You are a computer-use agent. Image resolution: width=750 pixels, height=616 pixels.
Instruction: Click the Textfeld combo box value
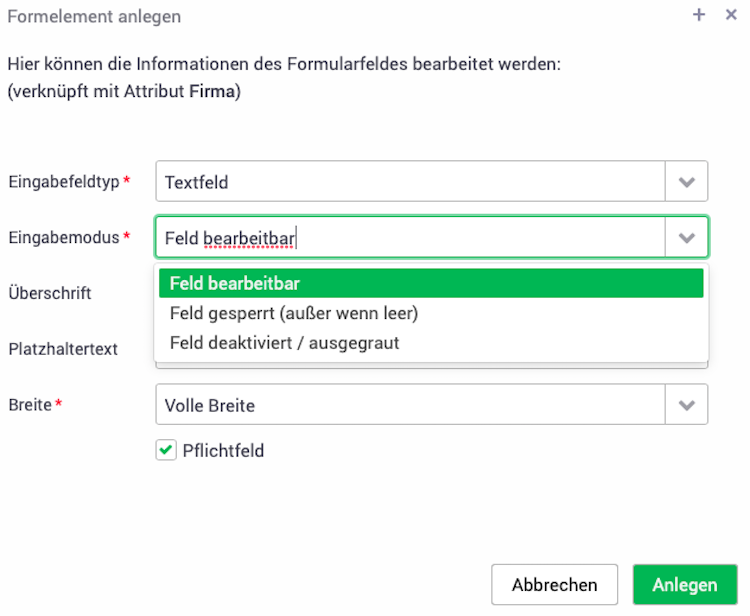coord(410,181)
